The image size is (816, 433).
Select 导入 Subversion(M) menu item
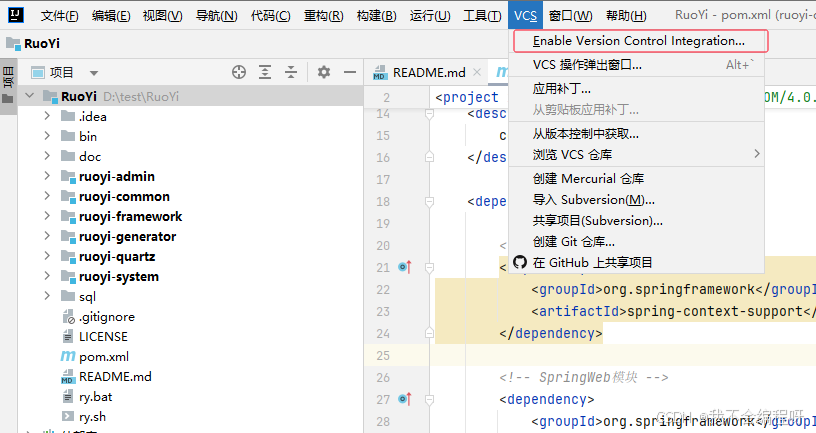click(636, 200)
